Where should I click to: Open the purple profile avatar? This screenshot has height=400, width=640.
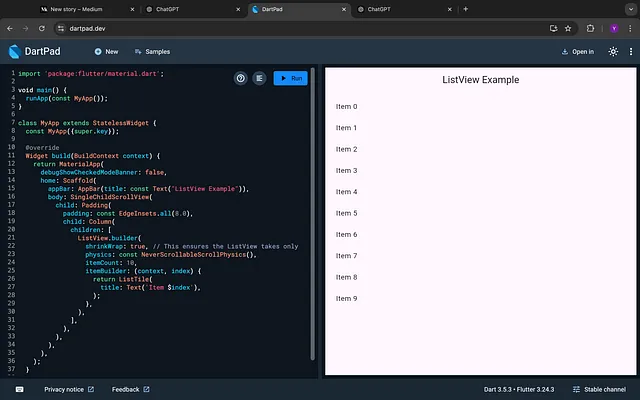[614, 28]
